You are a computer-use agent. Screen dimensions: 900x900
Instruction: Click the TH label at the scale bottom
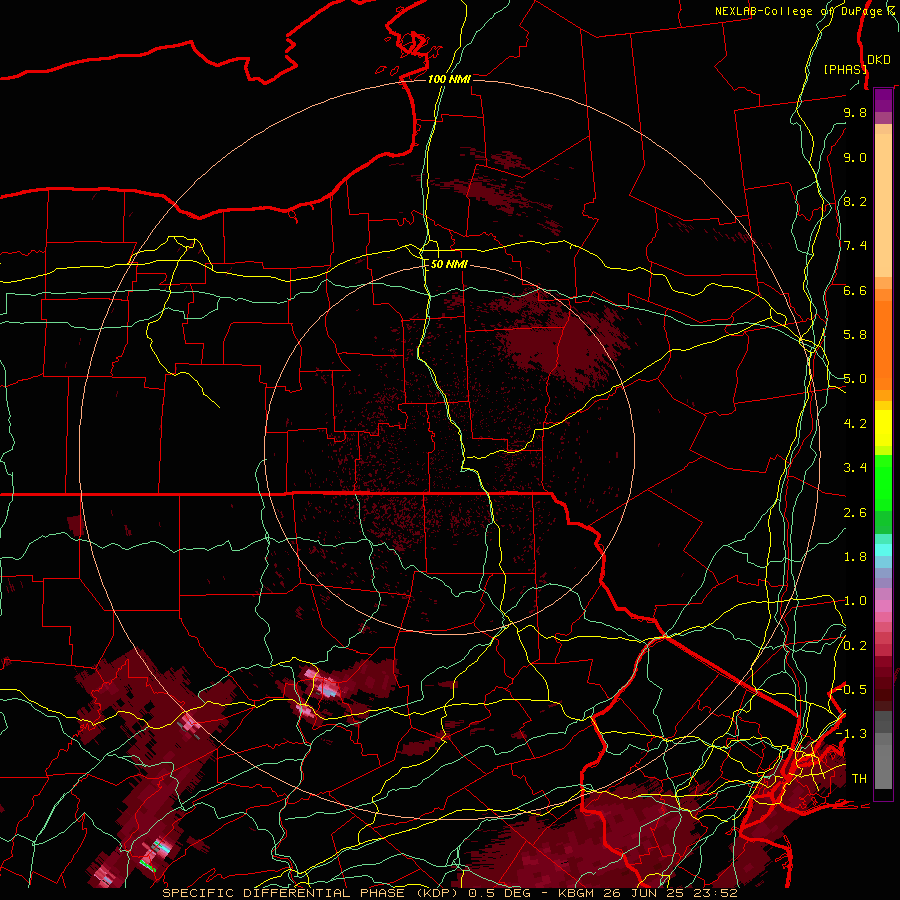point(859,779)
